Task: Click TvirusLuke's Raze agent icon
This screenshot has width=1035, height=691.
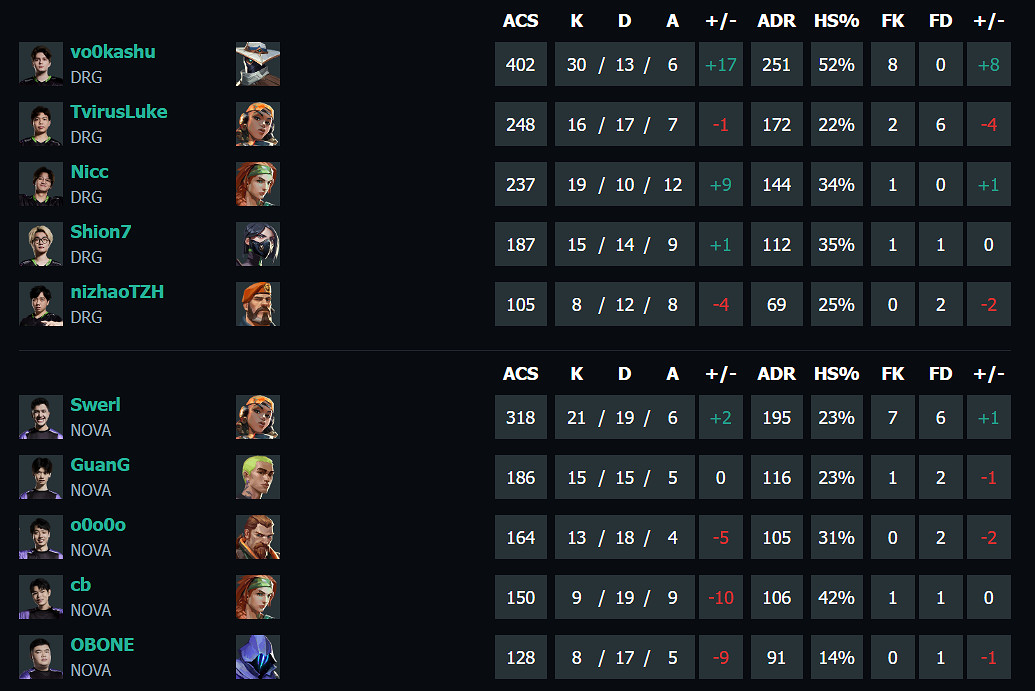Action: (x=258, y=125)
